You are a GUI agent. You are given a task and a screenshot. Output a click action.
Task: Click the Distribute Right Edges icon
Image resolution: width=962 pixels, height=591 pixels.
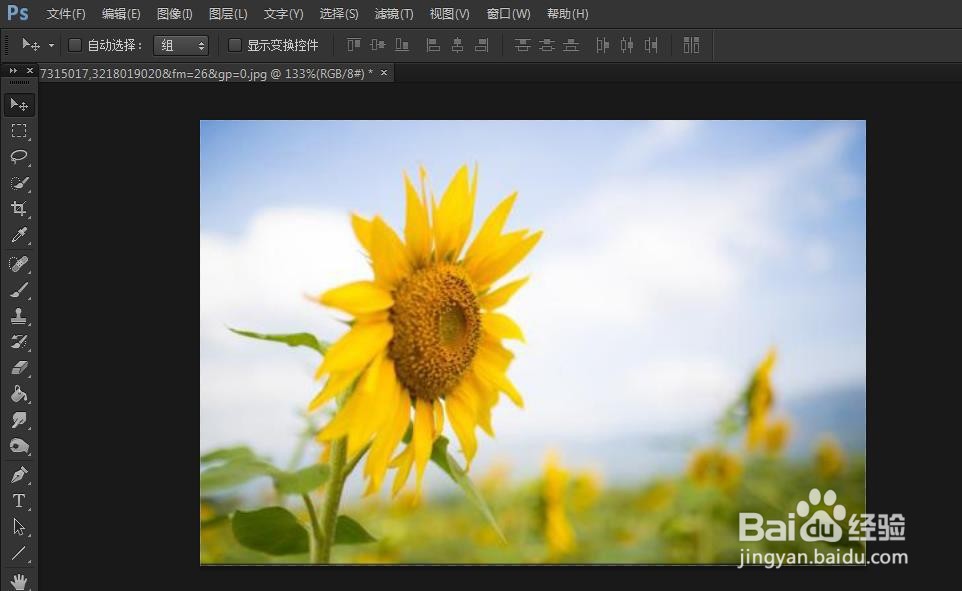pyautogui.click(x=651, y=45)
